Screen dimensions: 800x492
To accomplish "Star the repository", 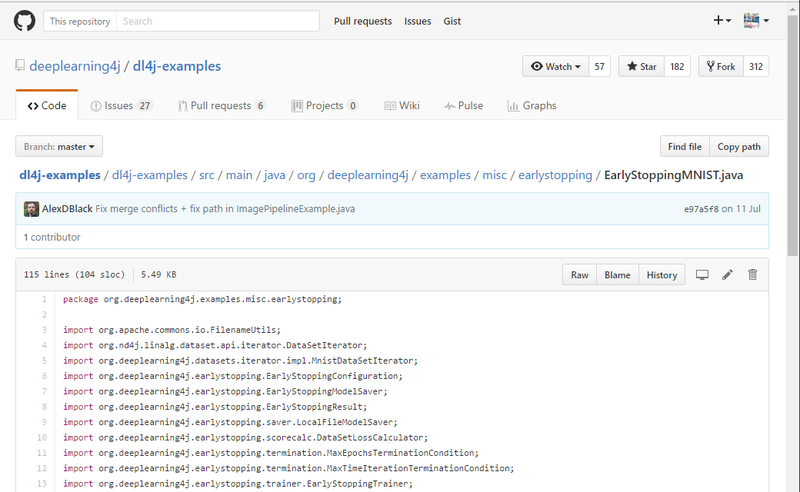I will (x=642, y=66).
